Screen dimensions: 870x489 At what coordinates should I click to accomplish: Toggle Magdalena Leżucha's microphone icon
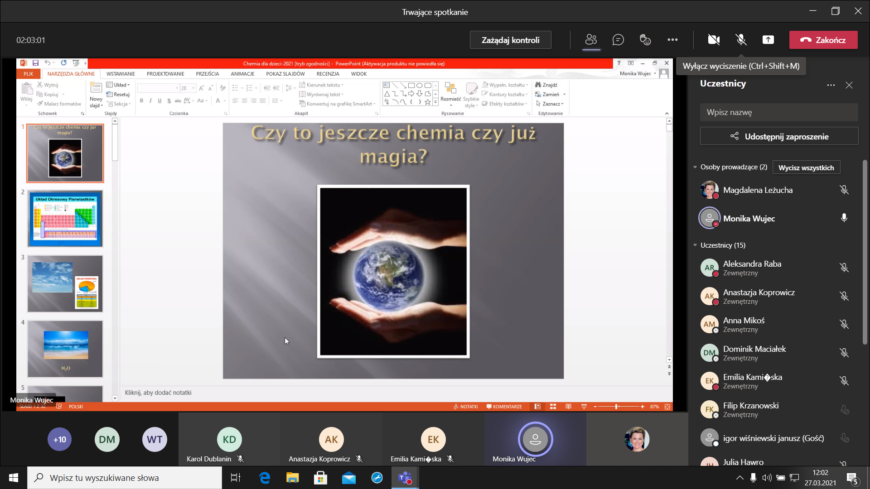click(x=844, y=190)
